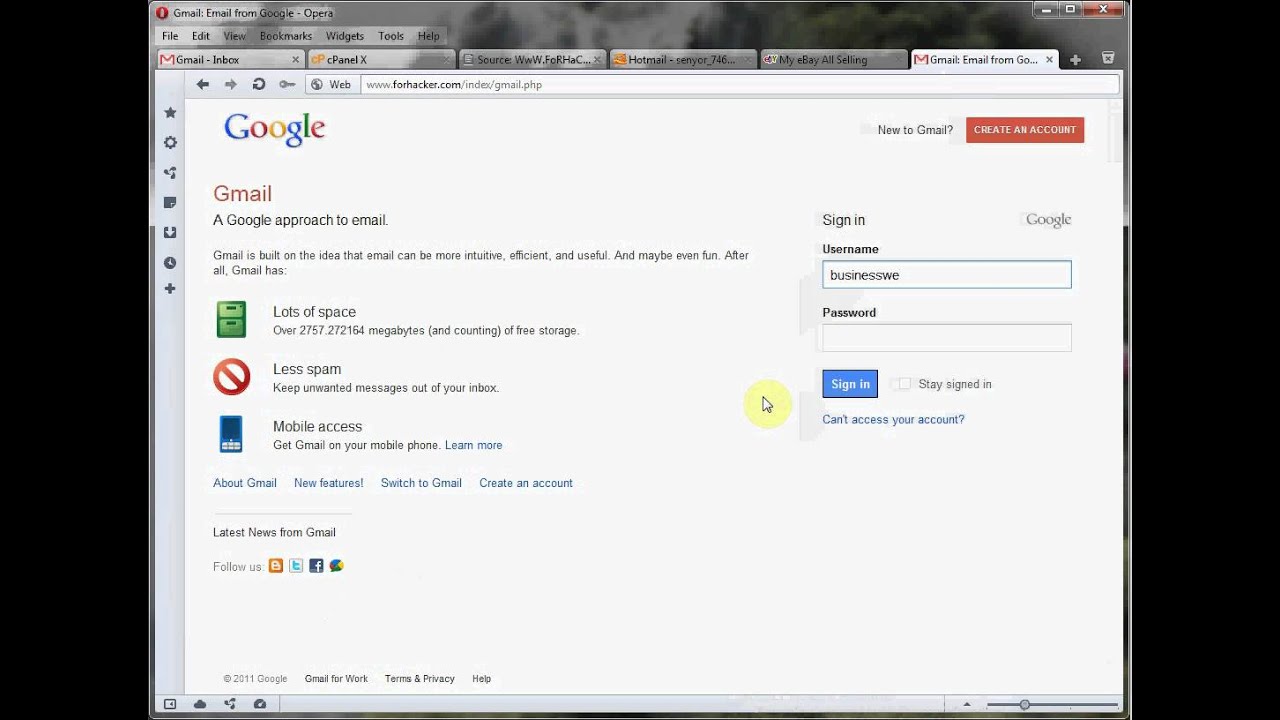This screenshot has width=1280, height=720.
Task: Click the Sign in button
Action: (850, 384)
